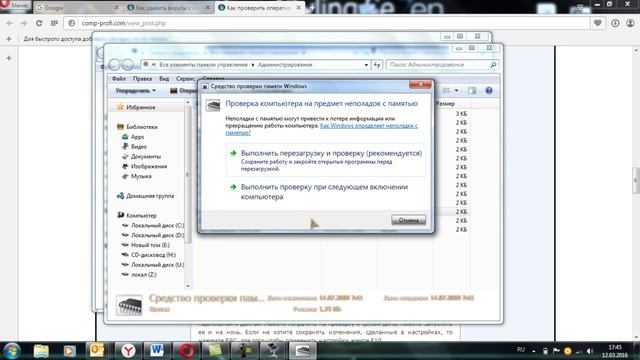
Task: Open downloads icon in Opera toolbar
Action: coord(615,23)
